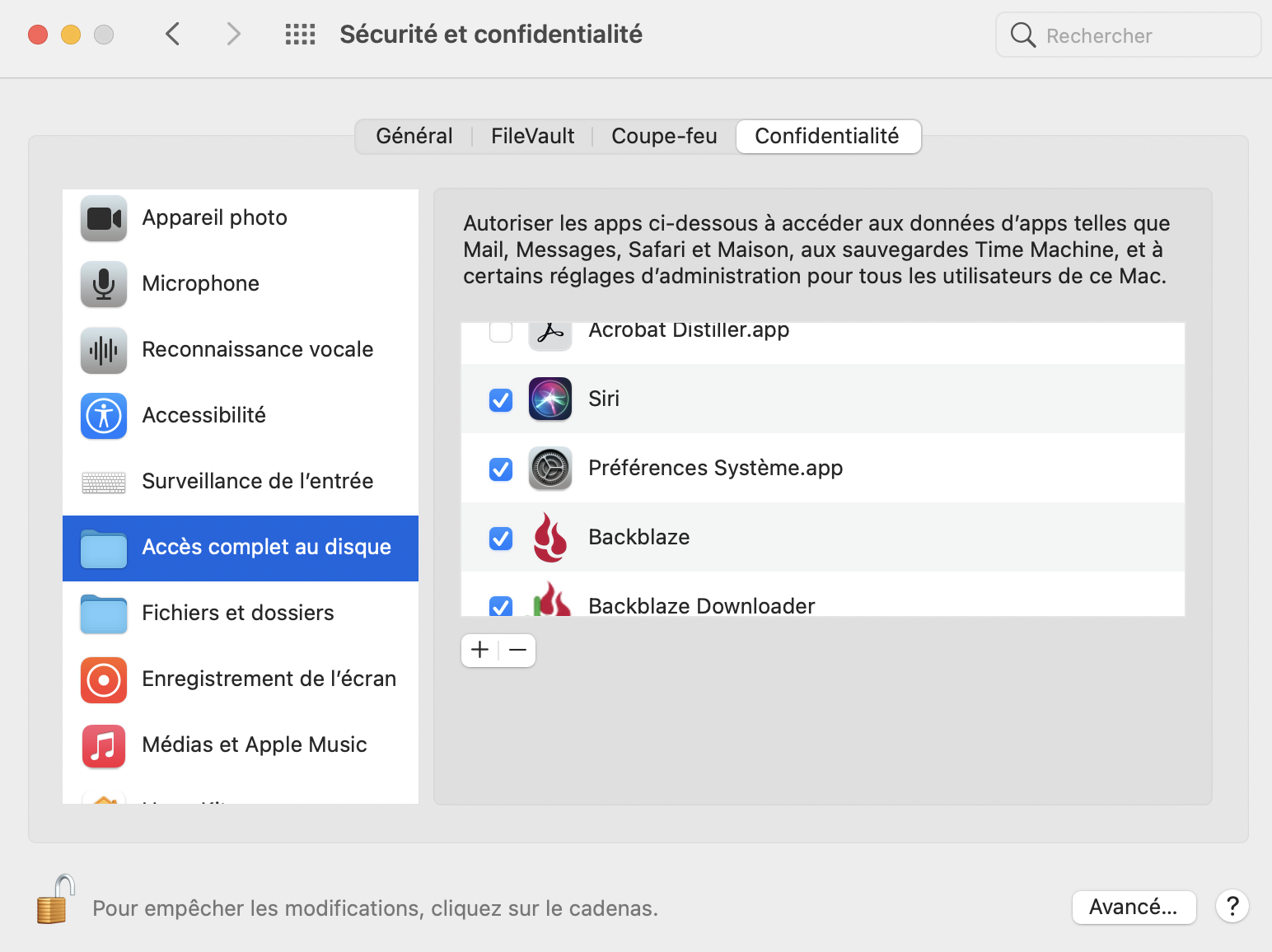
Task: Add an app with the plus button
Action: pos(480,651)
